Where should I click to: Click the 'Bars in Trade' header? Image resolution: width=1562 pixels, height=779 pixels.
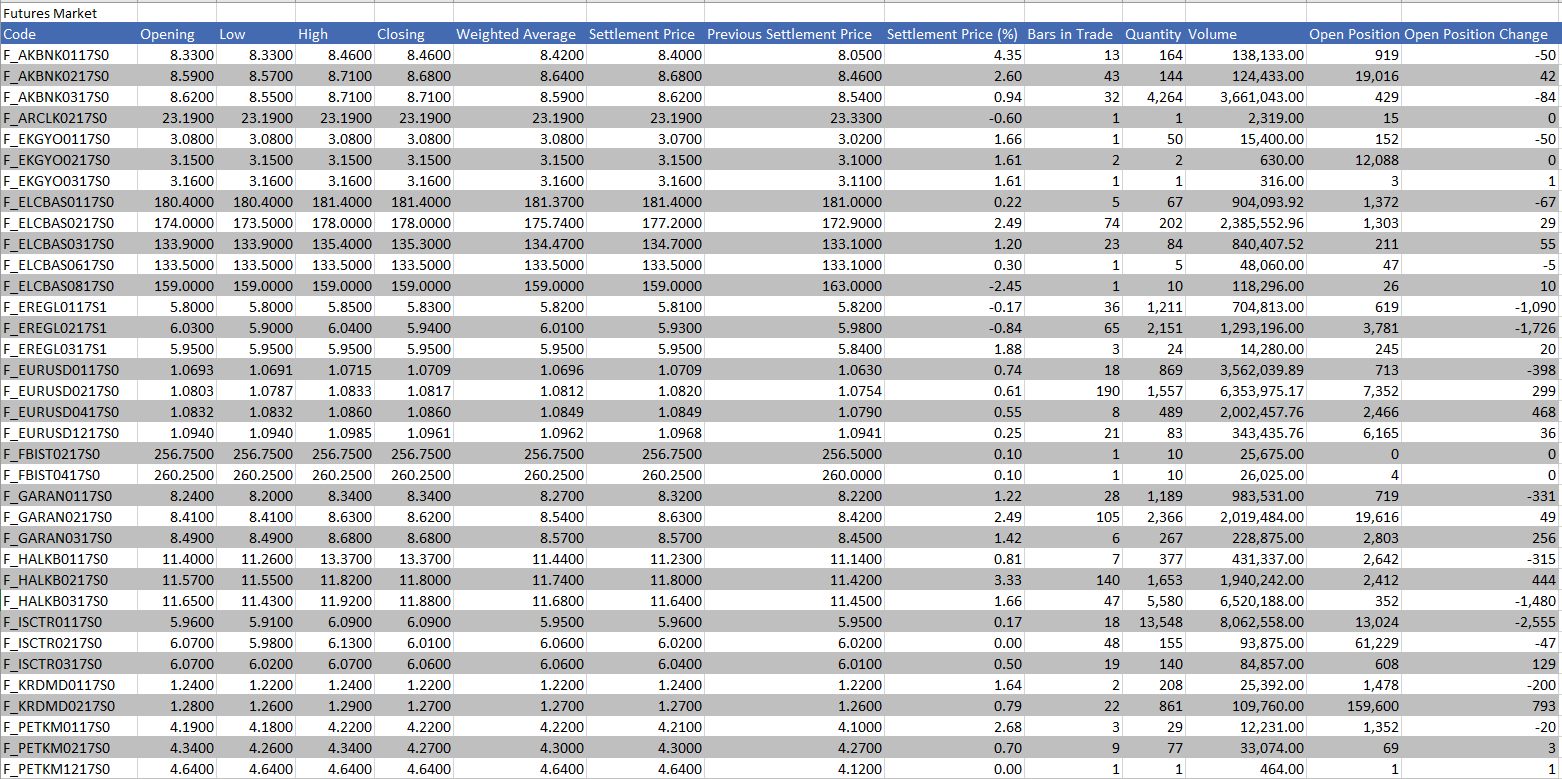point(1073,34)
